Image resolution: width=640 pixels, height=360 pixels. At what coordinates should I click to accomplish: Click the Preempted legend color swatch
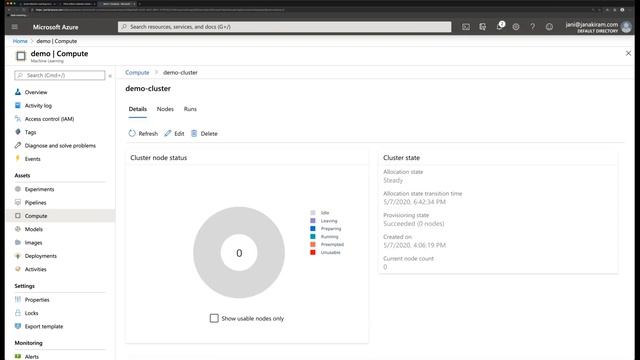coord(313,244)
